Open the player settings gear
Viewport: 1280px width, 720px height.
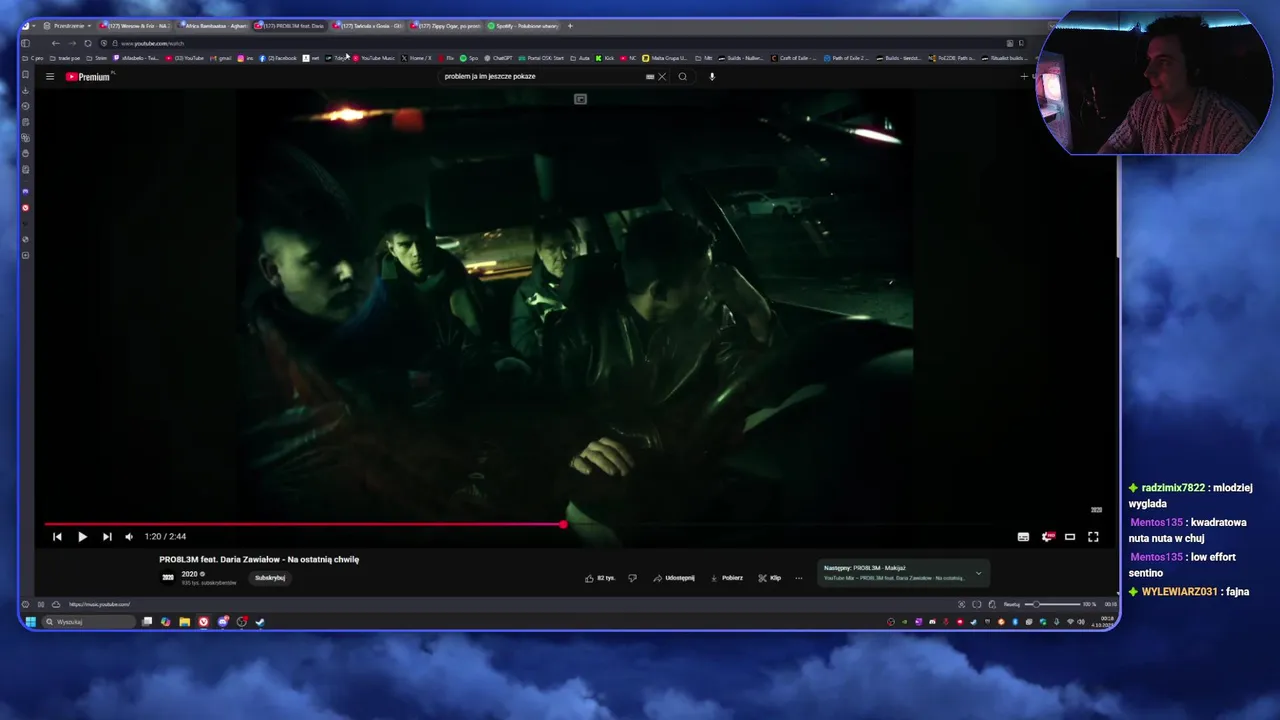(1047, 537)
